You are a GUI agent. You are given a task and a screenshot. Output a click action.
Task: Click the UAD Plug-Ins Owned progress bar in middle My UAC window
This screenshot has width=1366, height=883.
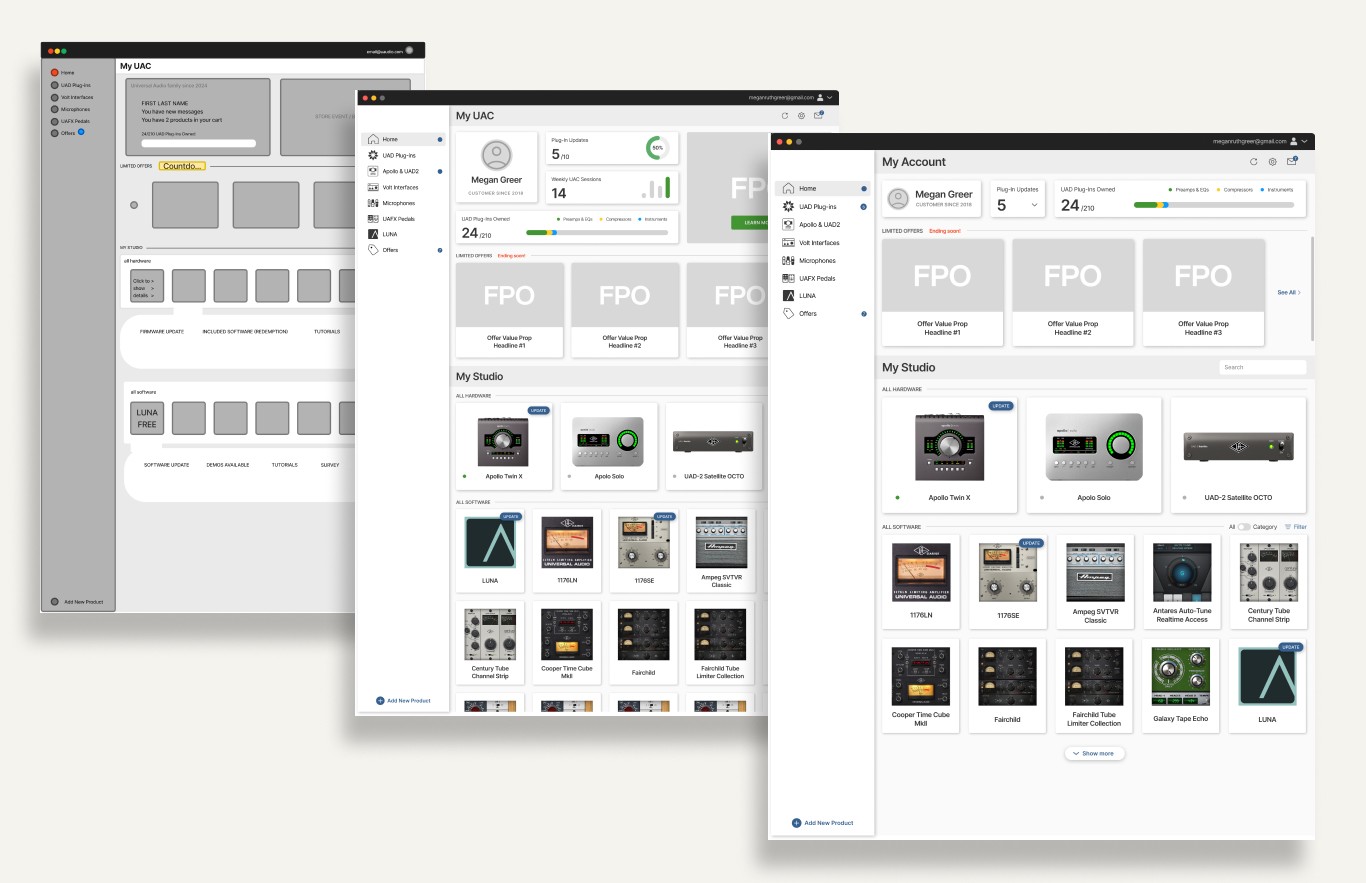597,233
